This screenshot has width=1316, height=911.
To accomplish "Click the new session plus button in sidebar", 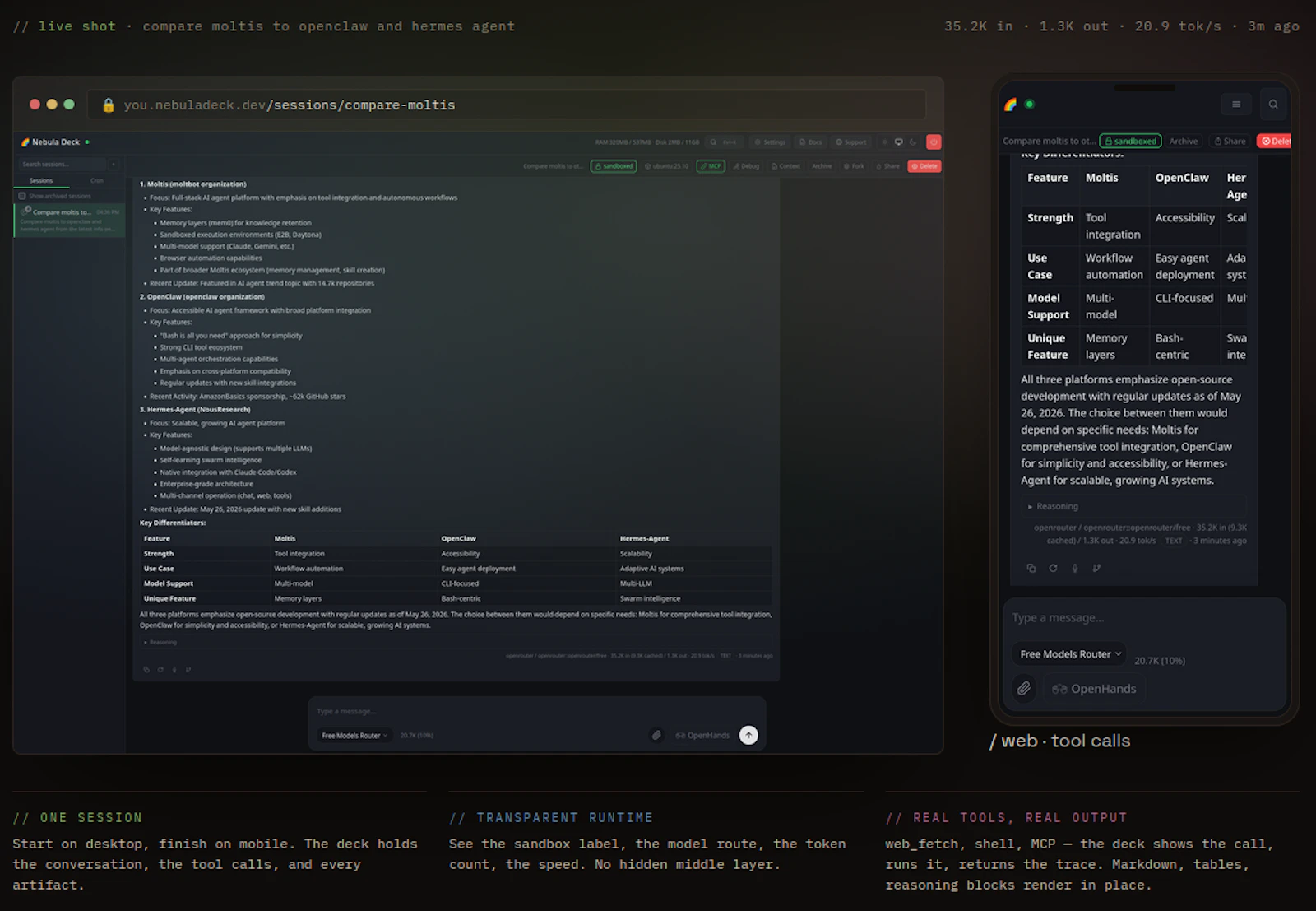I will [x=114, y=165].
